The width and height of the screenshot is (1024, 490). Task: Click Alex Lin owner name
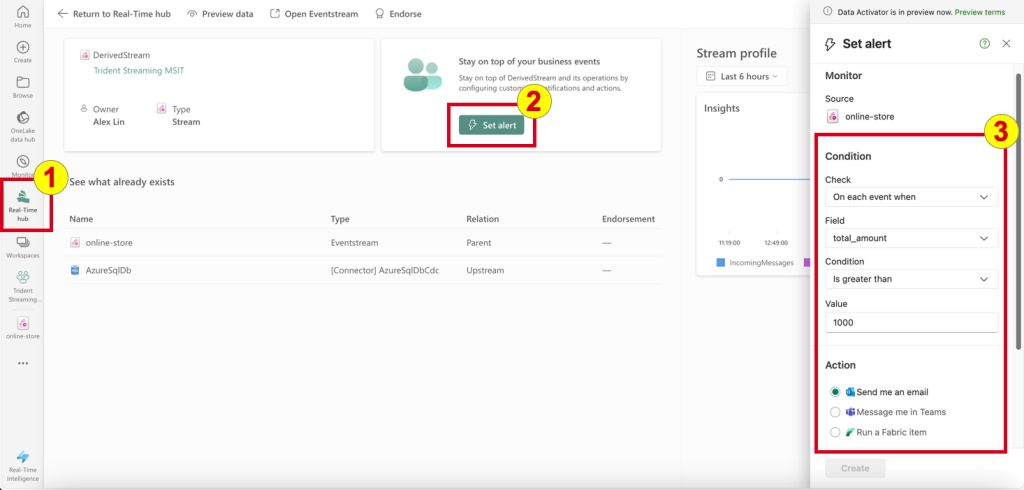tap(108, 122)
